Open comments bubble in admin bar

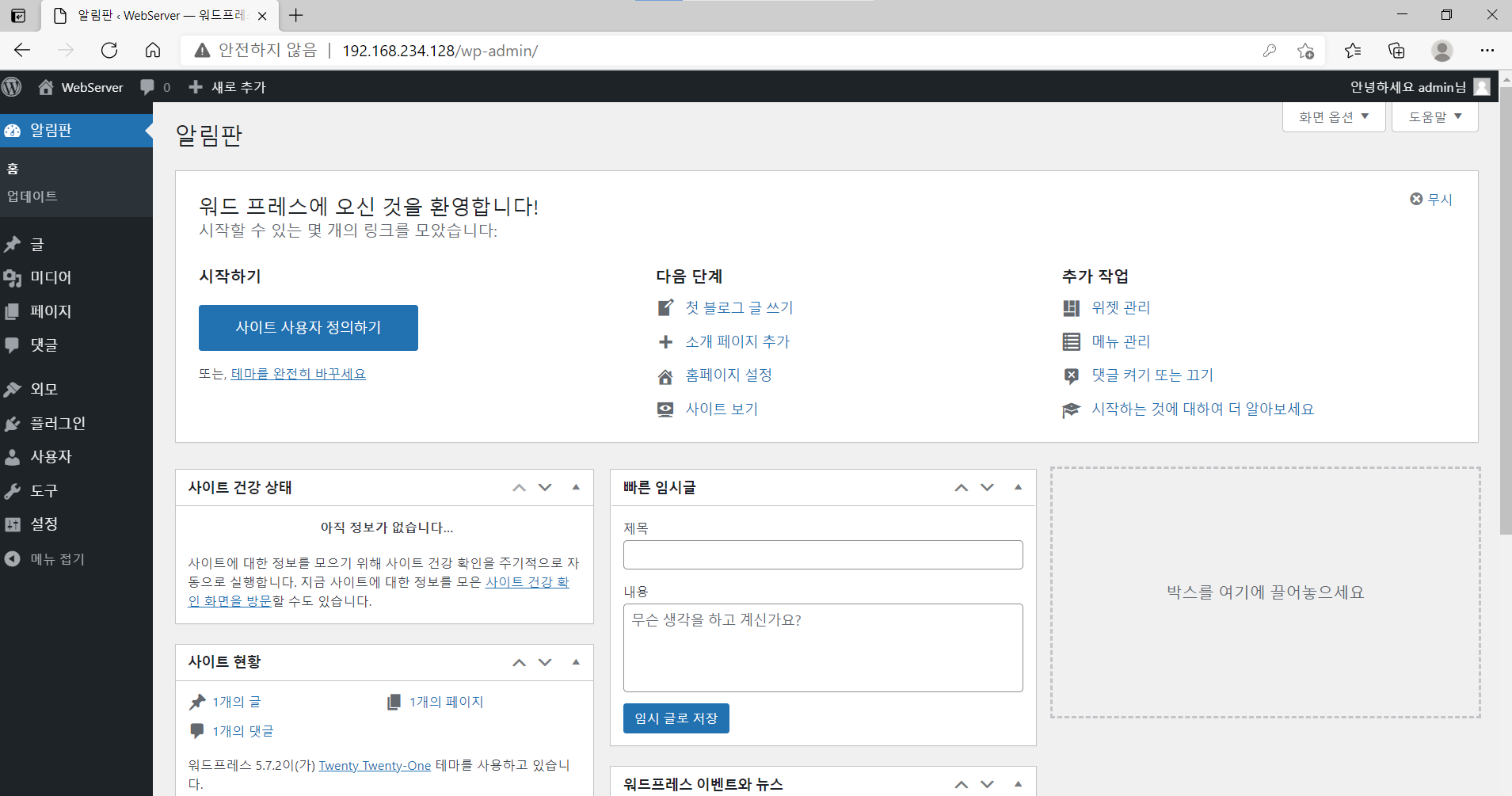(x=147, y=87)
